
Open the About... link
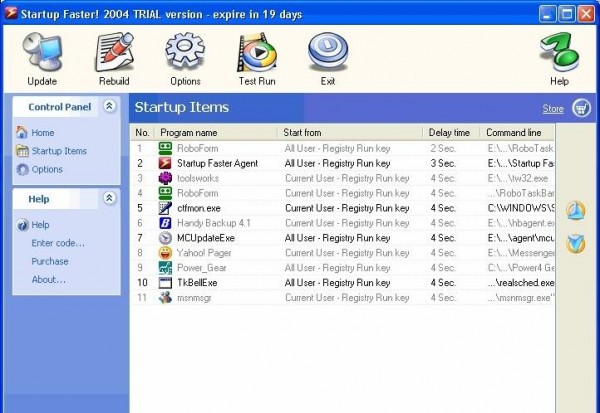coord(48,280)
